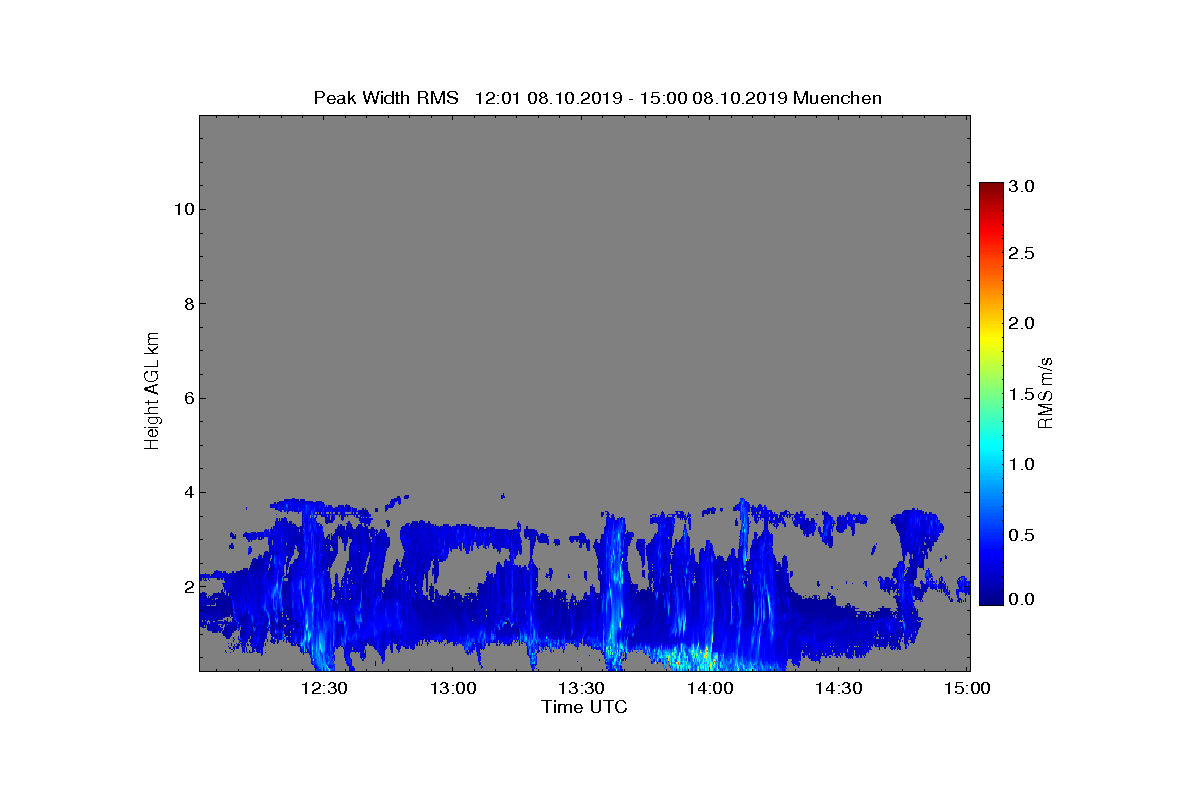
Task: Click the 'RMS m/s' colorbar label
Action: (1046, 392)
